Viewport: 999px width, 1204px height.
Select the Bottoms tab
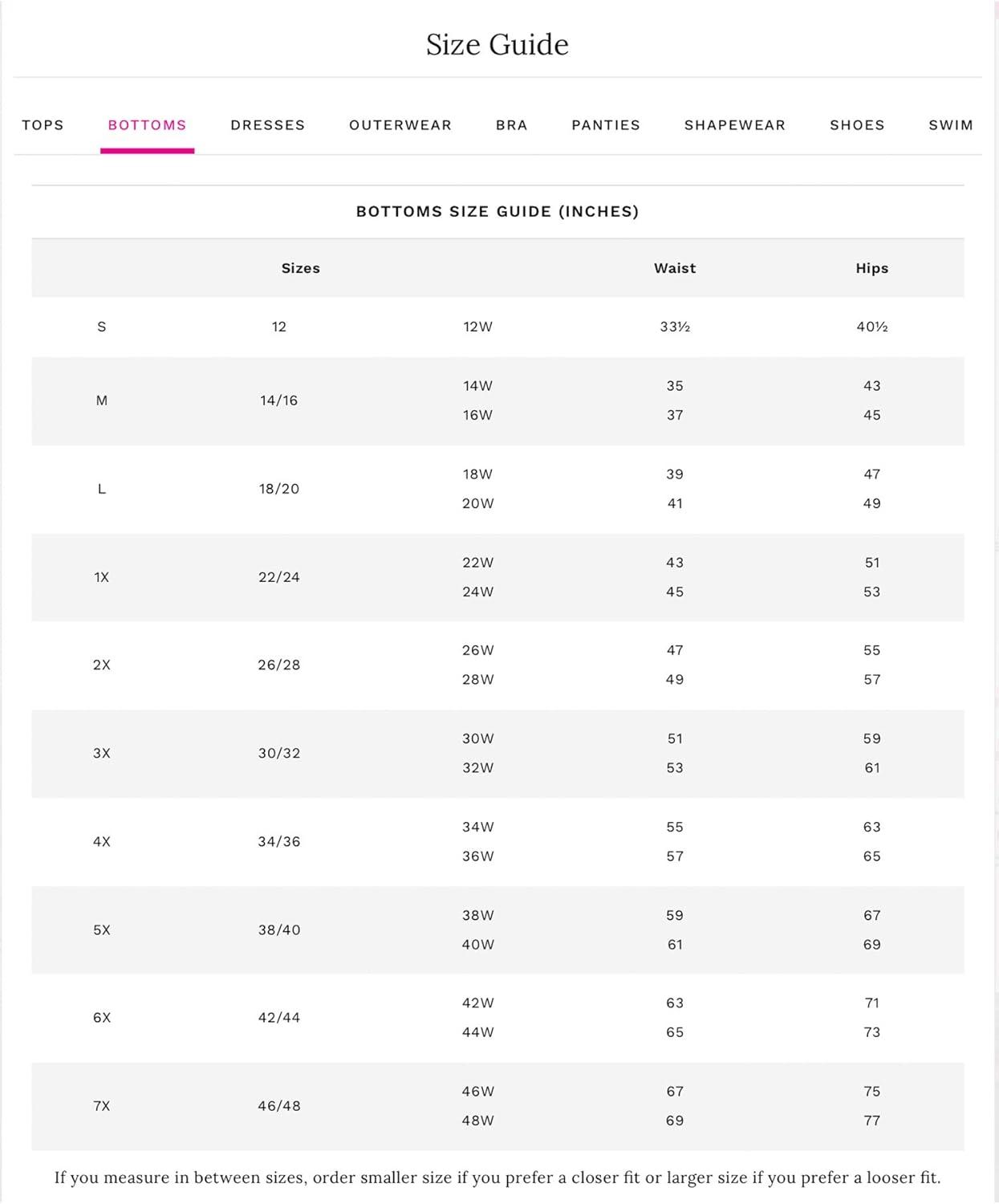tap(147, 125)
